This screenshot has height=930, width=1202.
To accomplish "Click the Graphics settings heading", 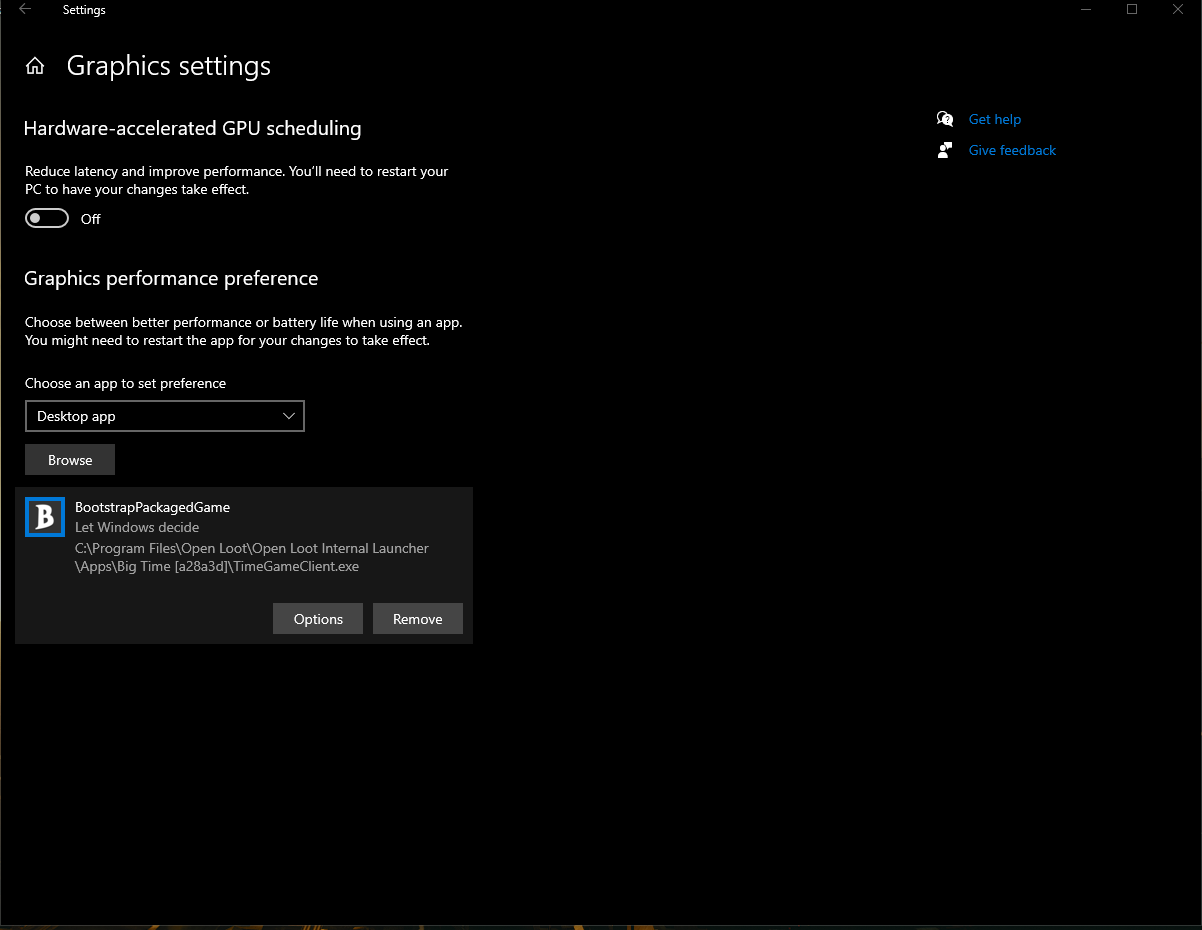I will coord(169,66).
